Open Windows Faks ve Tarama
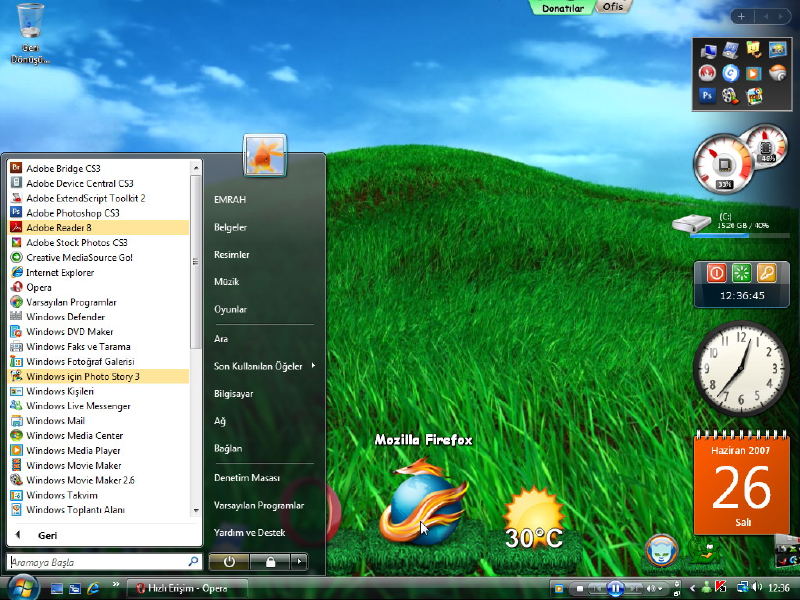800x600 pixels. coord(98,346)
